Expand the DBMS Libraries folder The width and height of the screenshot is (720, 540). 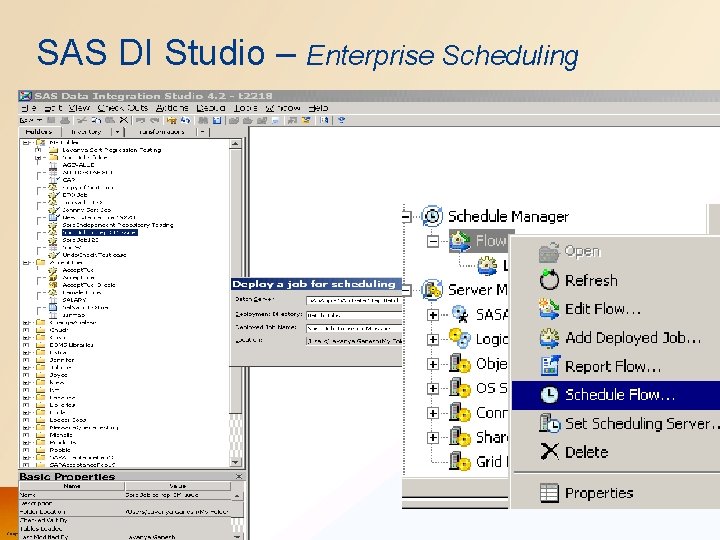click(x=26, y=345)
